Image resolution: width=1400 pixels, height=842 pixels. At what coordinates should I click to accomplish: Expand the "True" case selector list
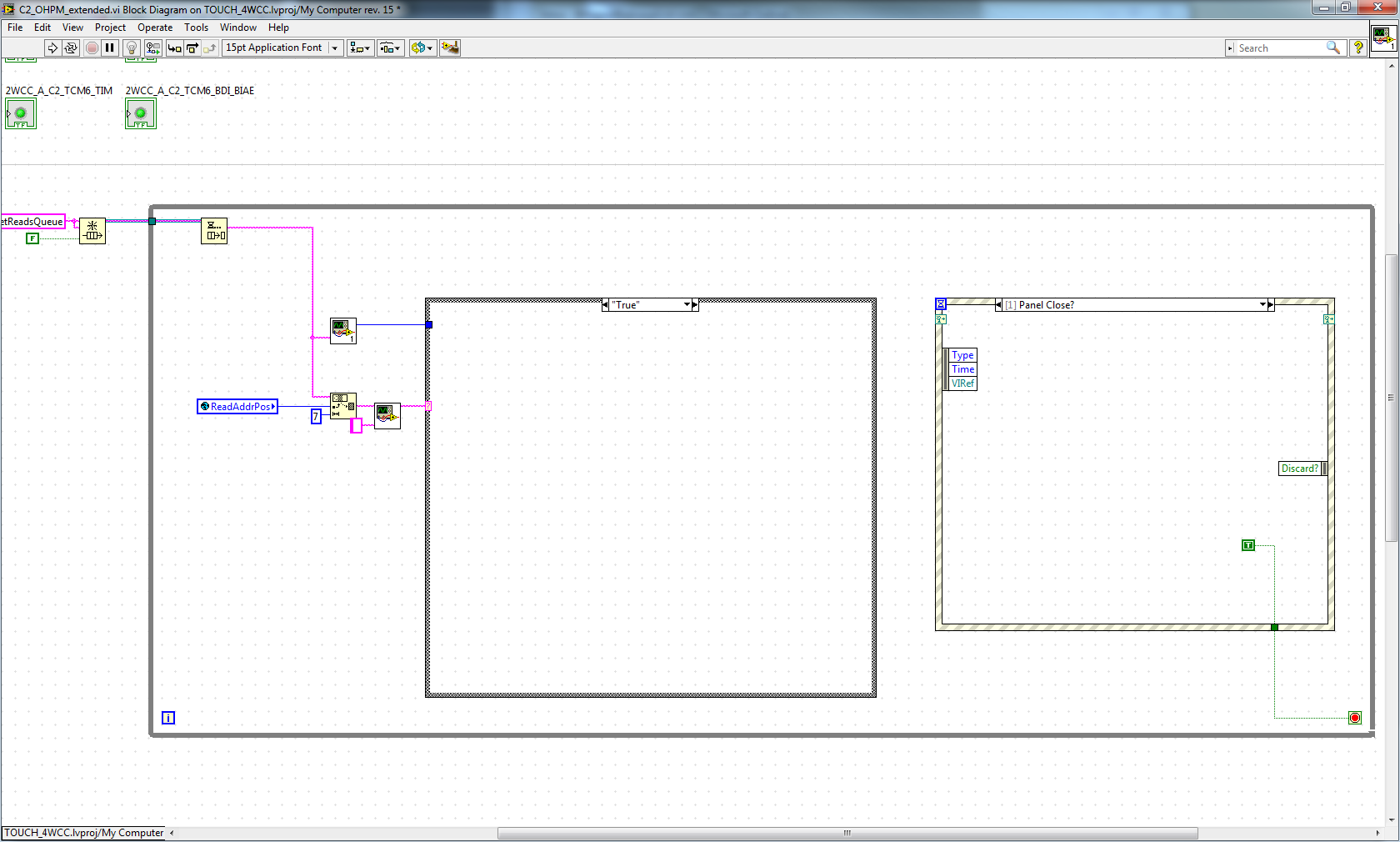[x=687, y=305]
